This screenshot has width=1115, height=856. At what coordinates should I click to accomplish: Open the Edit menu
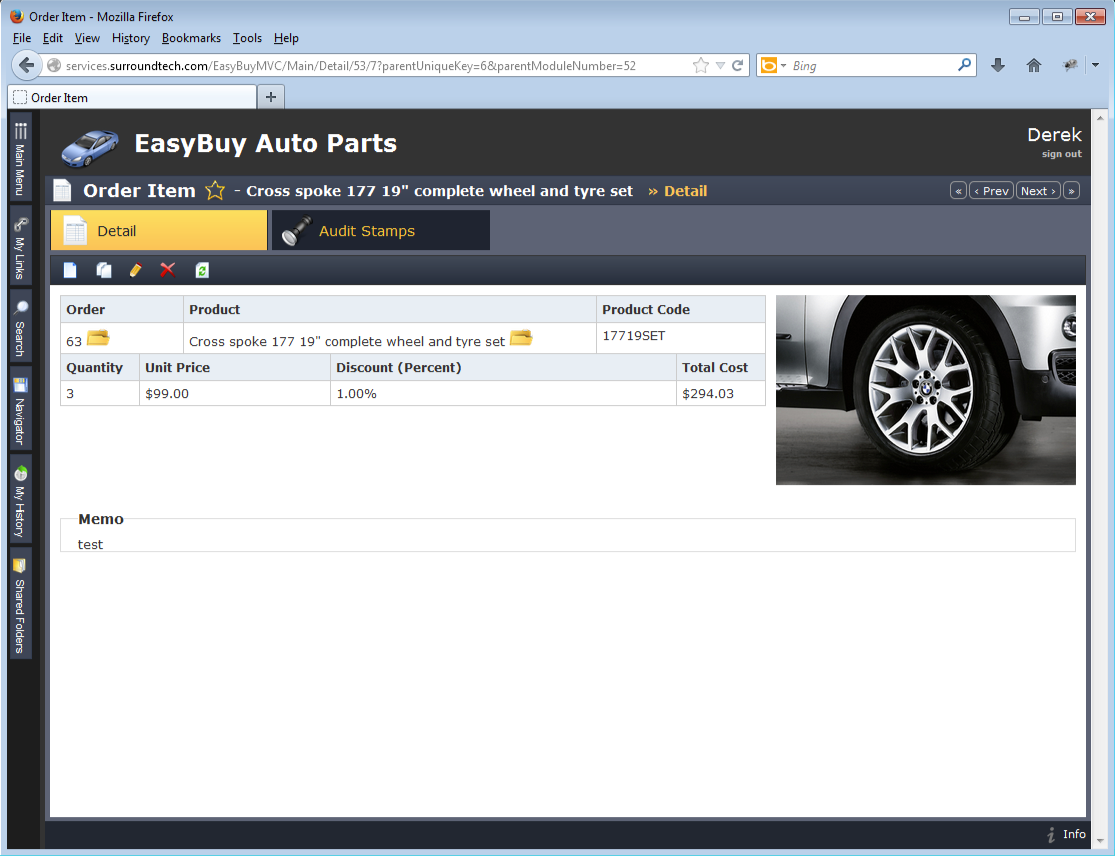click(x=53, y=38)
